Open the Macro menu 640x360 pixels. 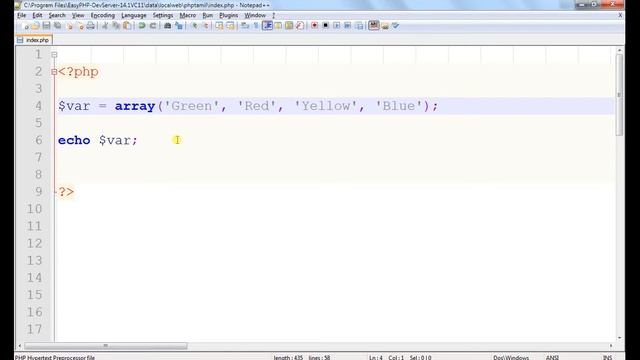(188, 15)
